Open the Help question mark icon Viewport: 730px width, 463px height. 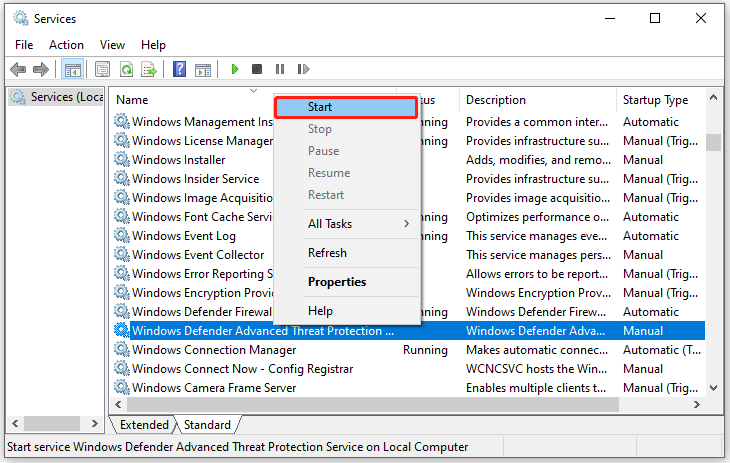[x=179, y=69]
